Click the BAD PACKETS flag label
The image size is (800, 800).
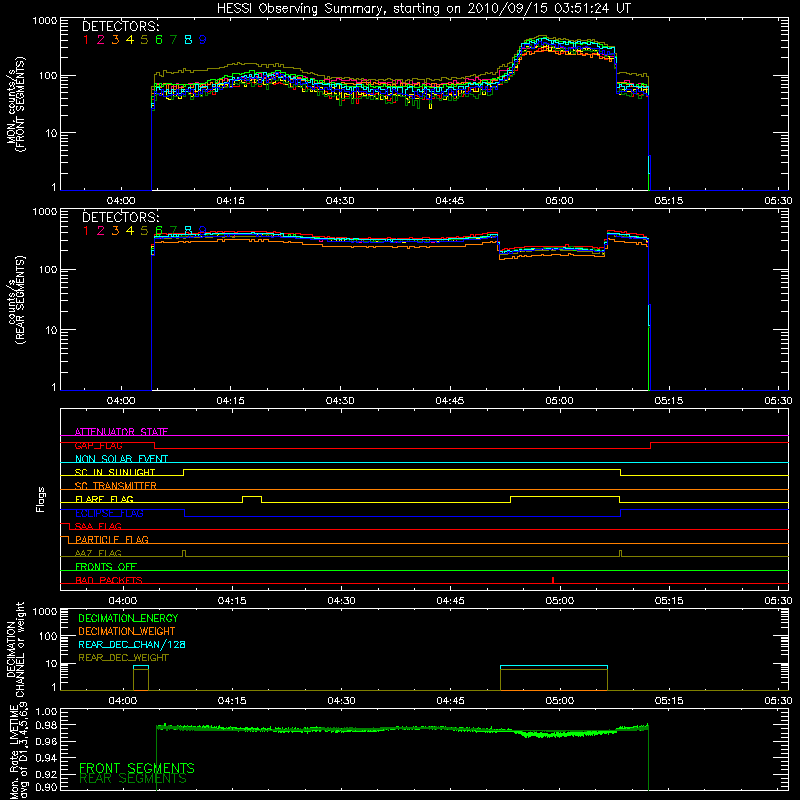[x=109, y=580]
